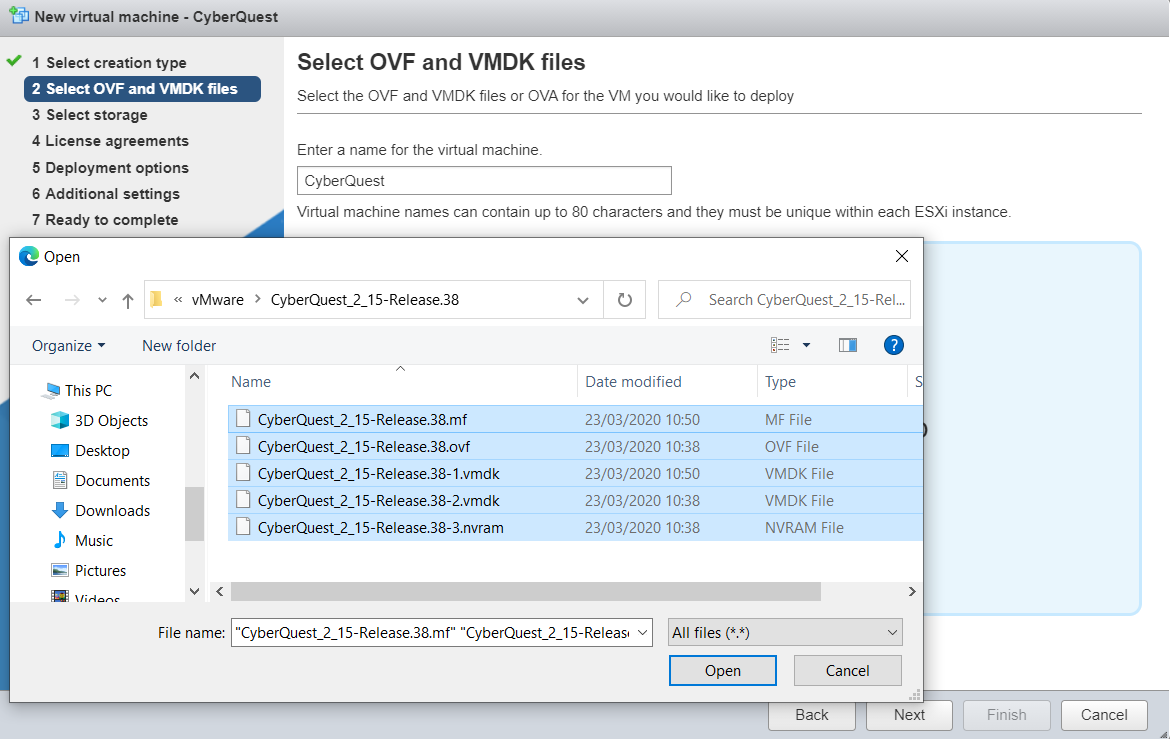The image size is (1170, 739).
Task: Go to step 4 License agreements
Action: pyautogui.click(x=110, y=141)
